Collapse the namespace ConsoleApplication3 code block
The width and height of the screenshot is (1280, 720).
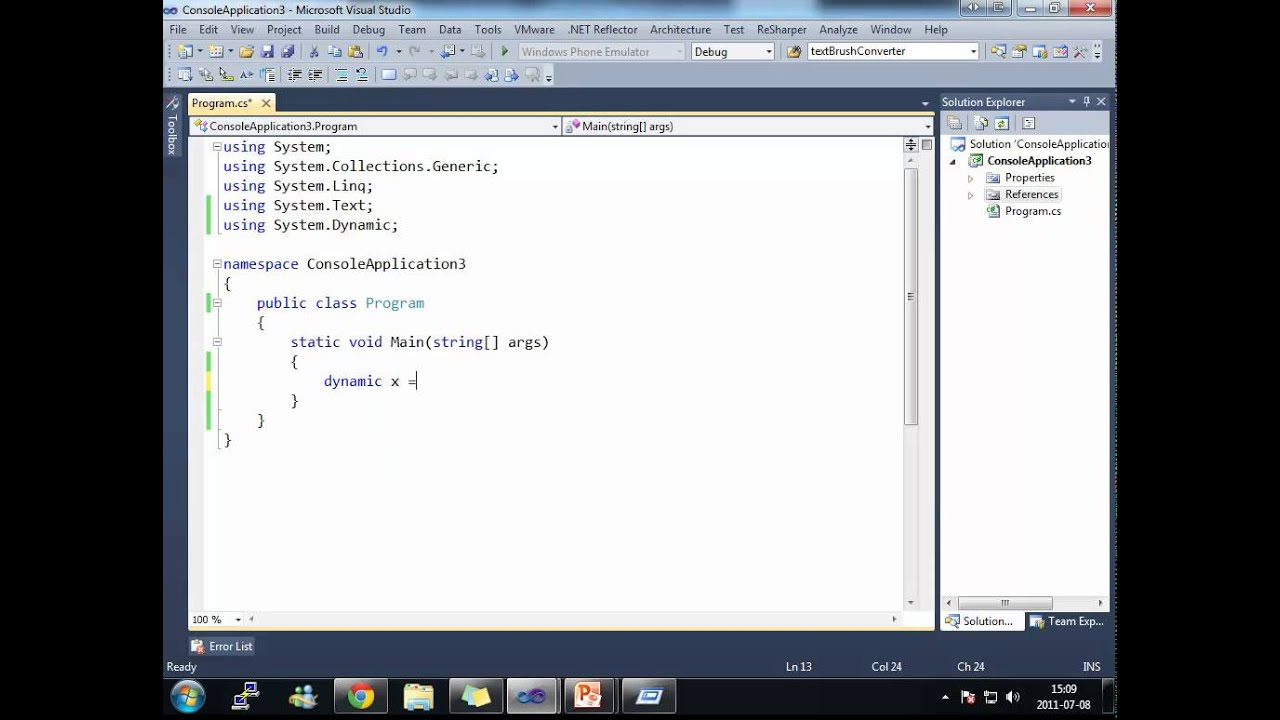tap(216, 264)
